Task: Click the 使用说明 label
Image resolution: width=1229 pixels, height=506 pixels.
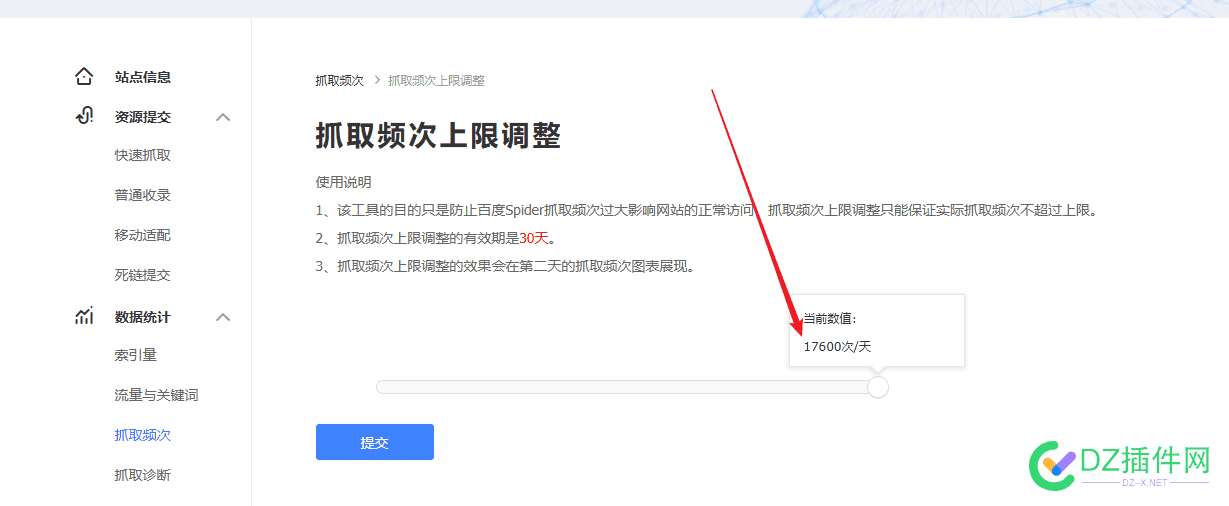Action: pyautogui.click(x=343, y=182)
